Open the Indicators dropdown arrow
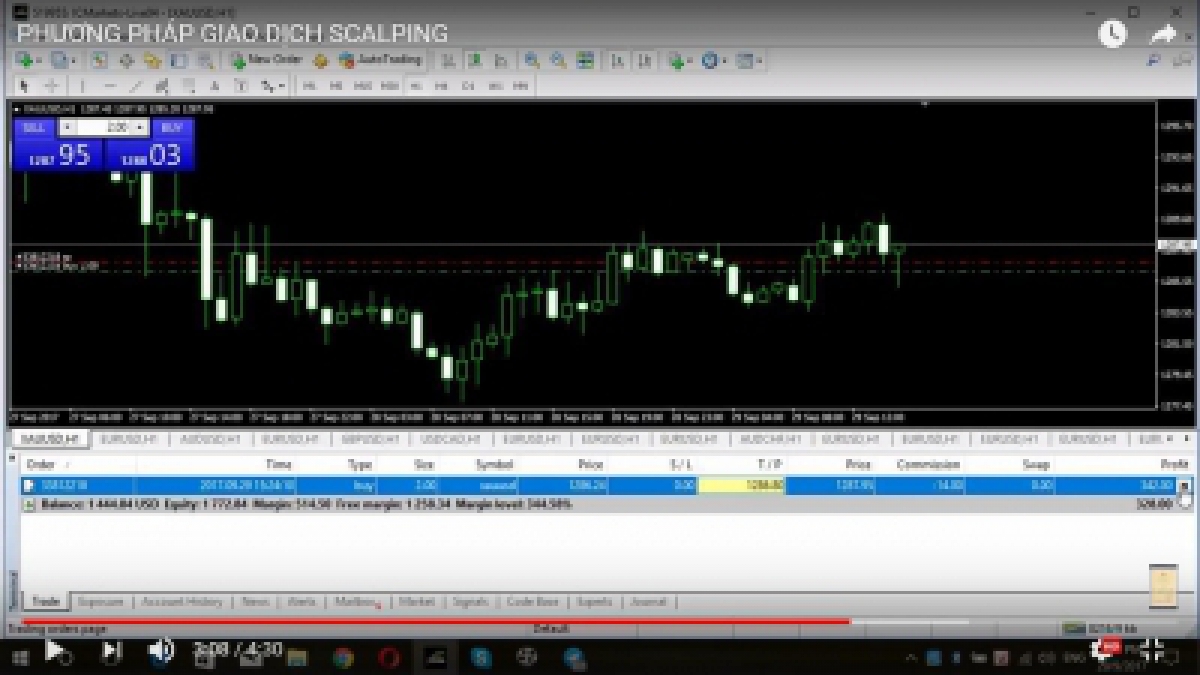The width and height of the screenshot is (1200, 675). [x=691, y=62]
